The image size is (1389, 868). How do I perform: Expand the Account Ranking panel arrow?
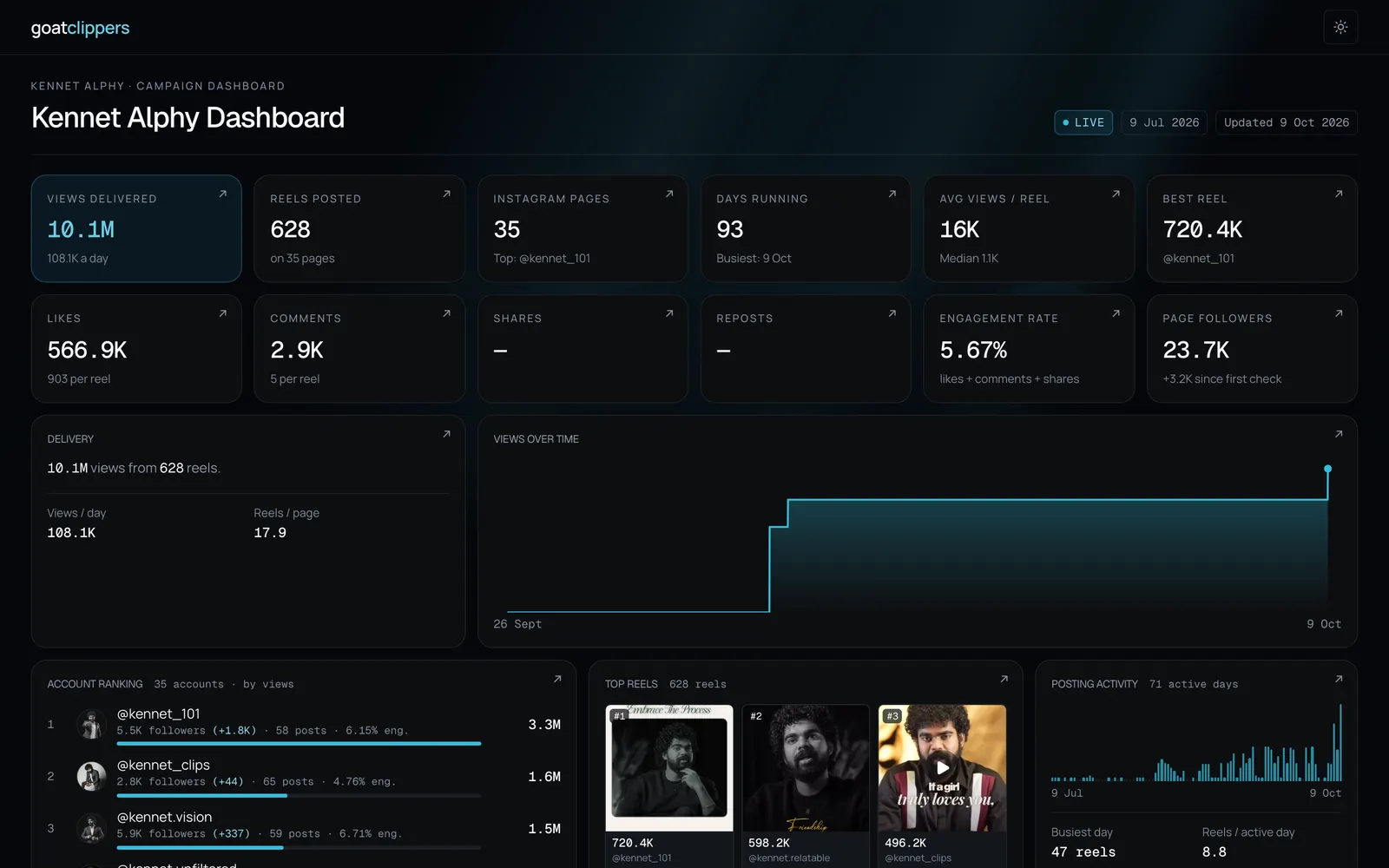tap(557, 680)
